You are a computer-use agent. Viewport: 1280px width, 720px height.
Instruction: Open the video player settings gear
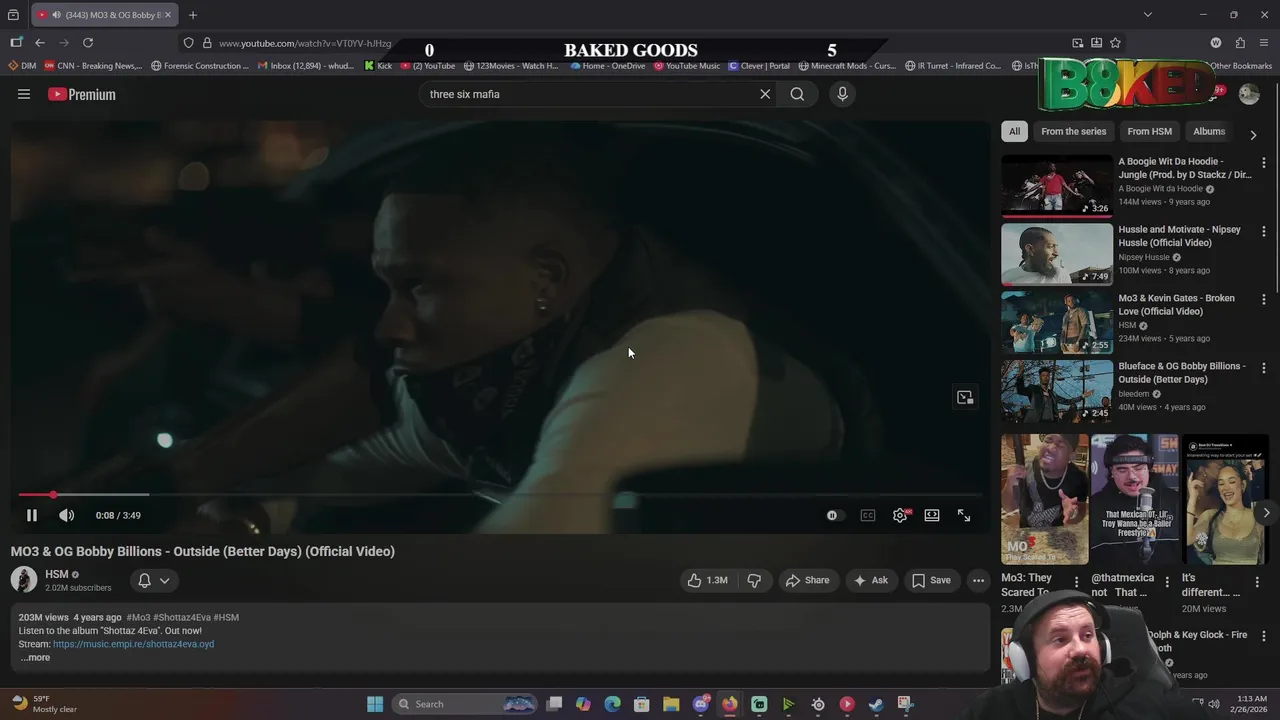[x=900, y=515]
